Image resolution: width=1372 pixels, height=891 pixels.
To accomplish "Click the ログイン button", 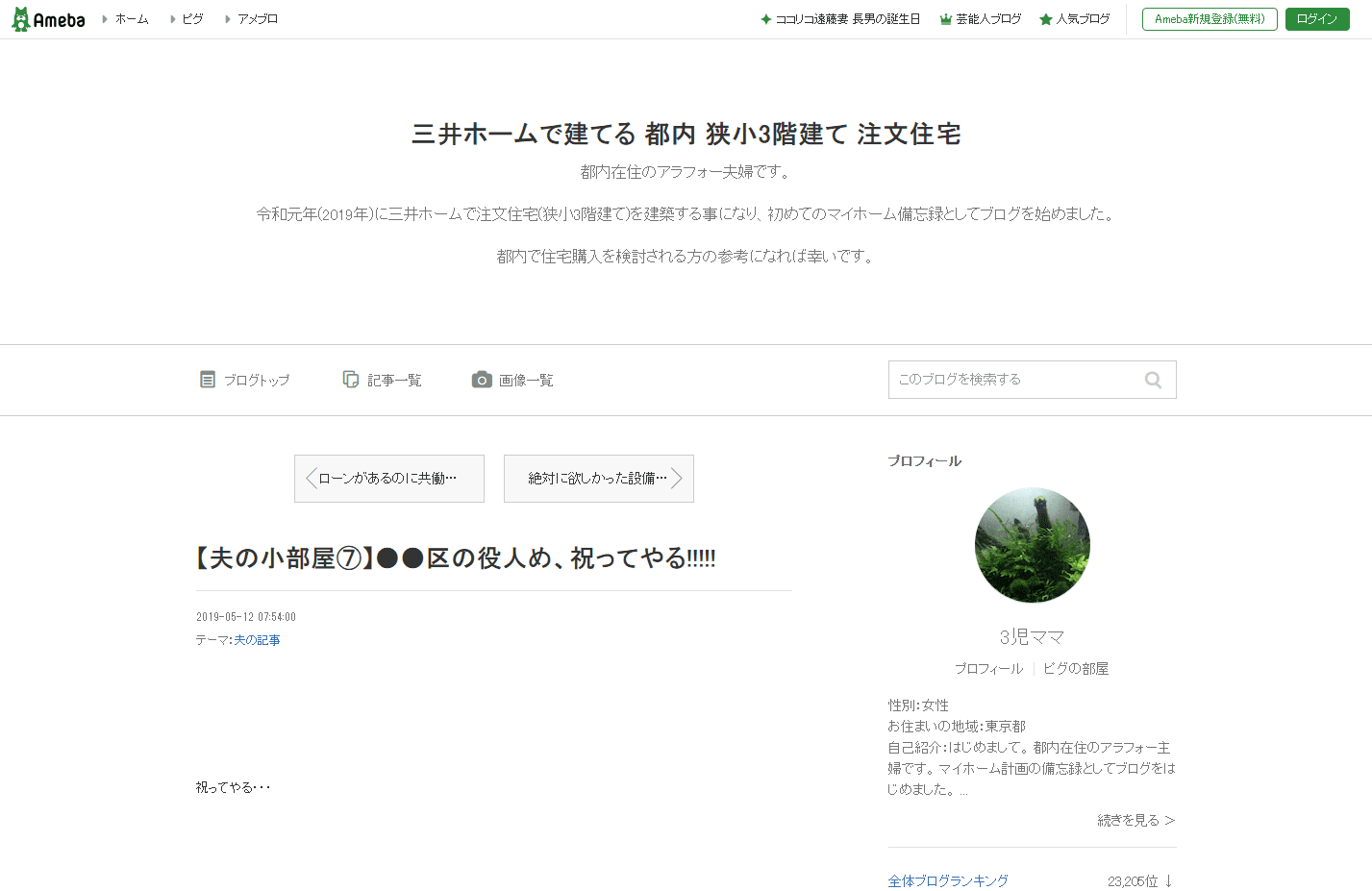I will pyautogui.click(x=1317, y=19).
